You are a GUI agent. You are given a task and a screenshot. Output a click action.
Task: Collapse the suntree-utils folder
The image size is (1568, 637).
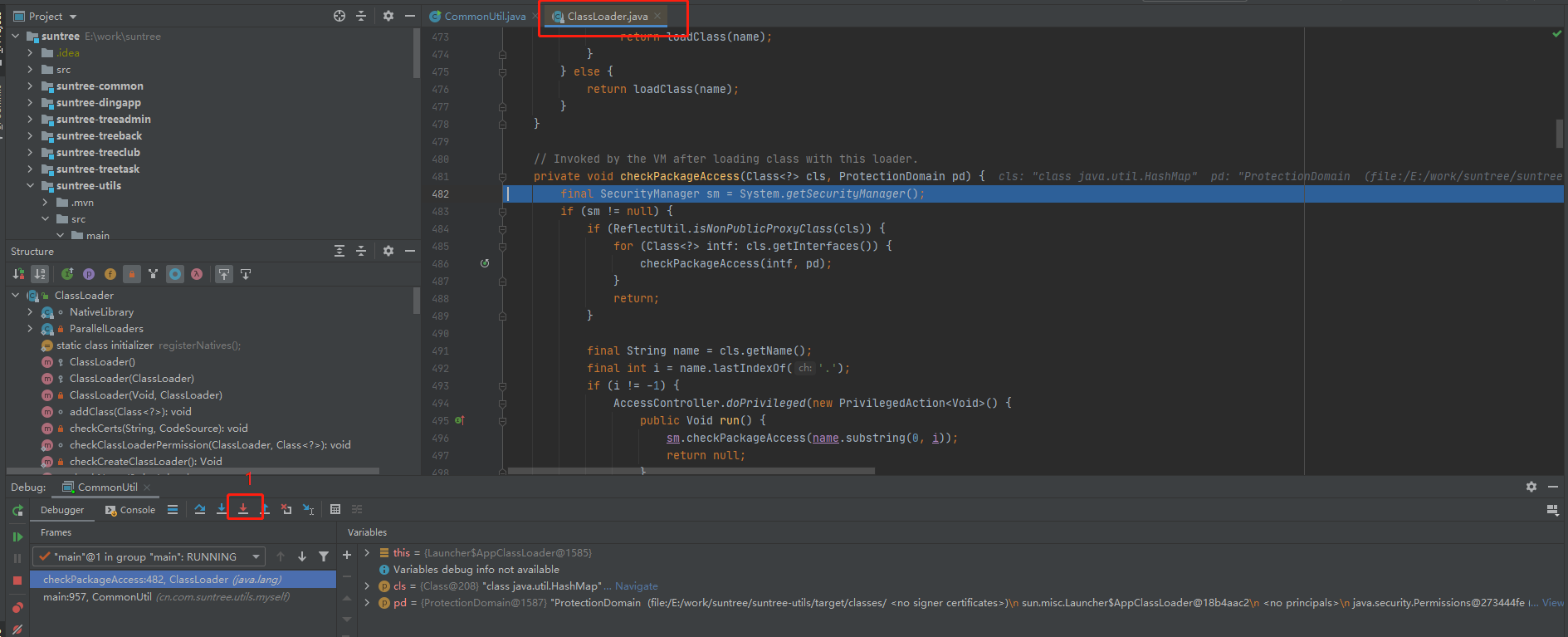(x=31, y=186)
